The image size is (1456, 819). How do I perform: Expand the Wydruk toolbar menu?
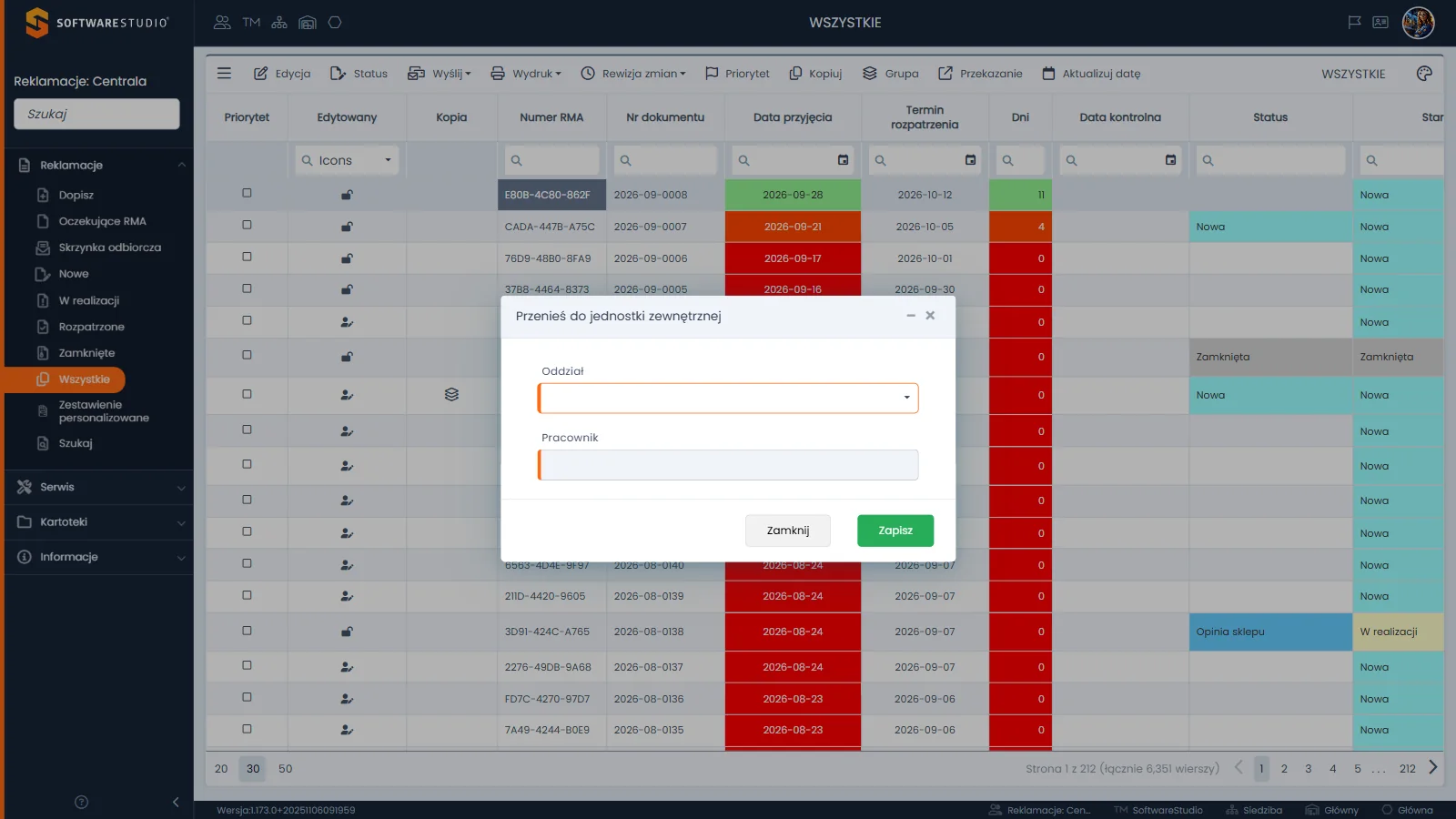526,74
